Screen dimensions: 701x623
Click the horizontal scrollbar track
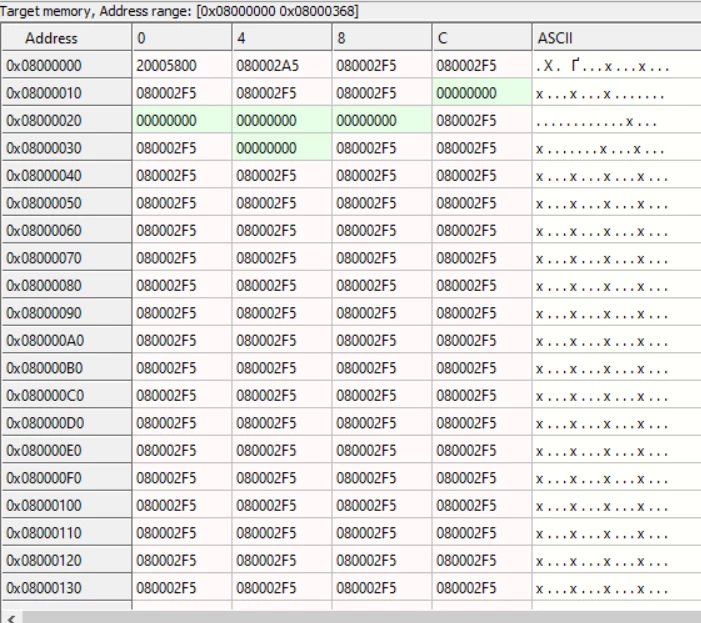pyautogui.click(x=362, y=618)
